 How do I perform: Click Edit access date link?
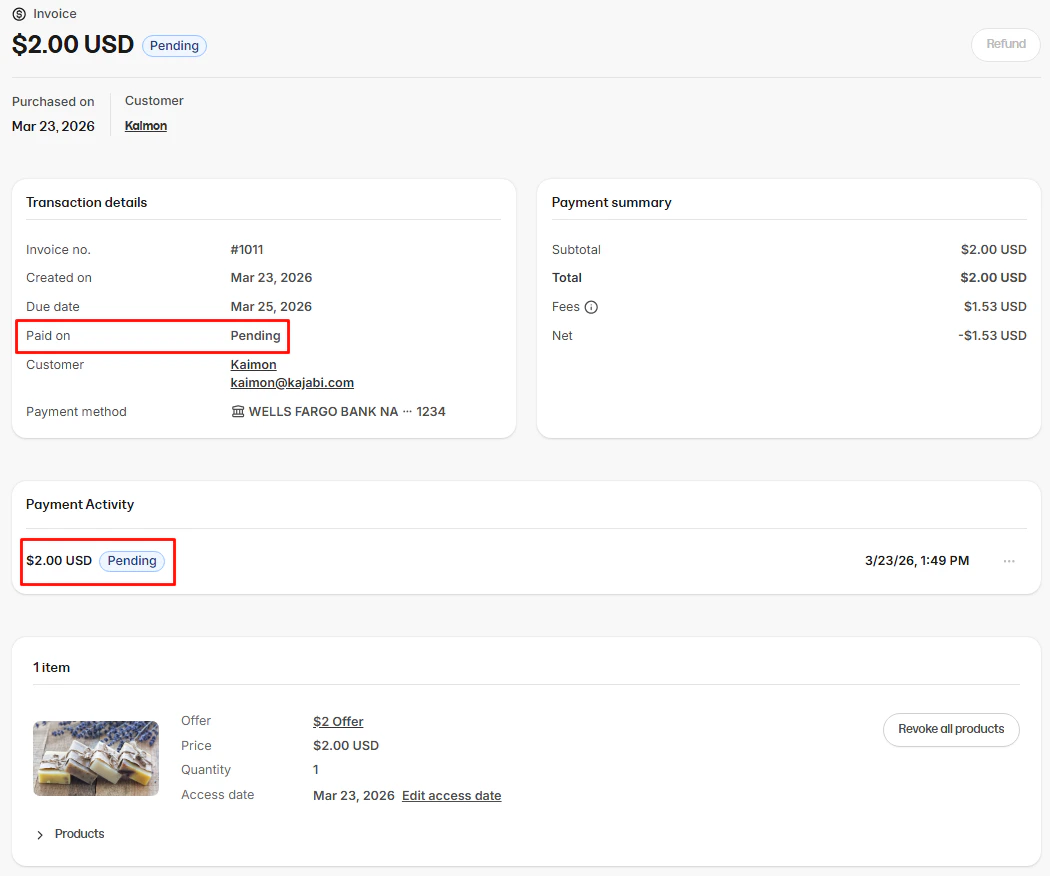point(451,795)
